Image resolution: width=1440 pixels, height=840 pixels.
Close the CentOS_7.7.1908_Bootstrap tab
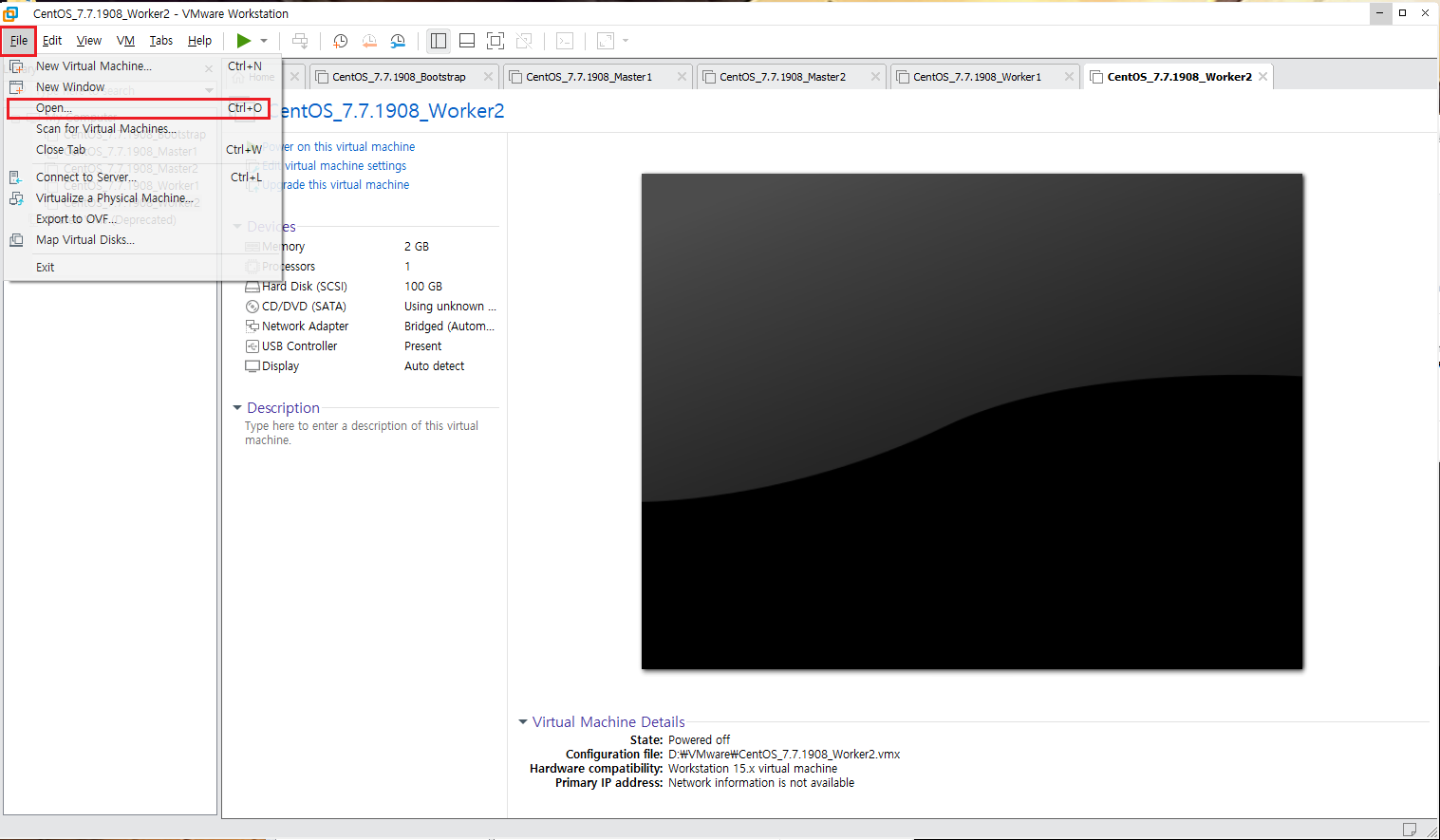click(x=488, y=77)
